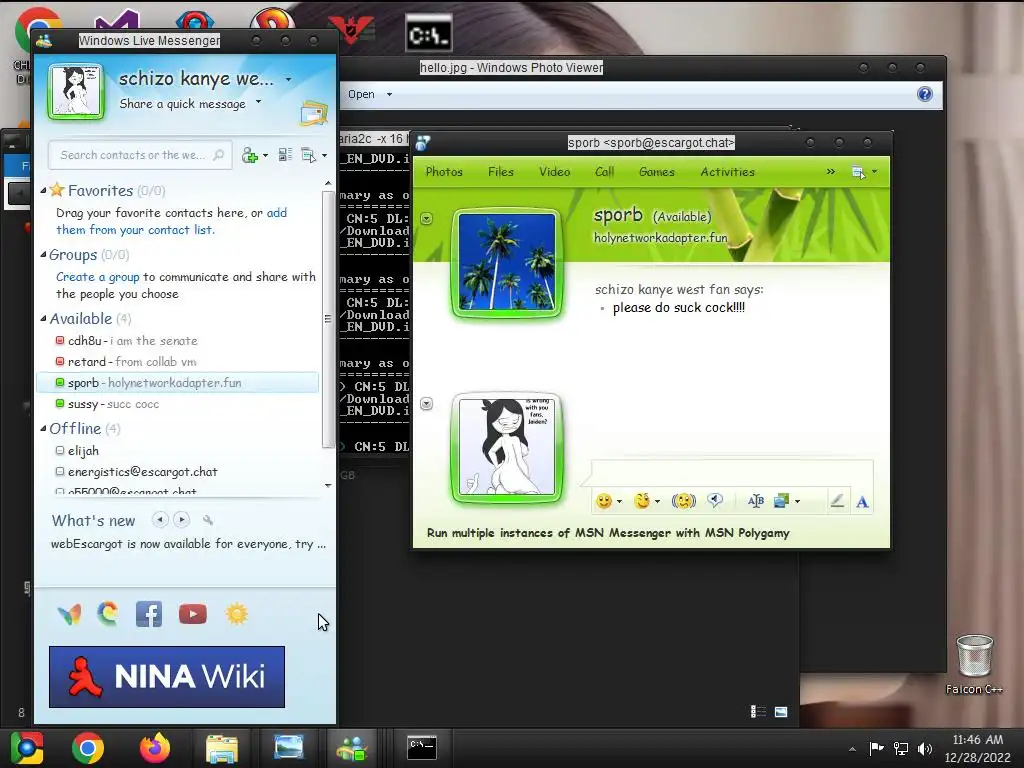Open the chat window menu icon at toolbar right
1024x768 pixels.
point(859,172)
